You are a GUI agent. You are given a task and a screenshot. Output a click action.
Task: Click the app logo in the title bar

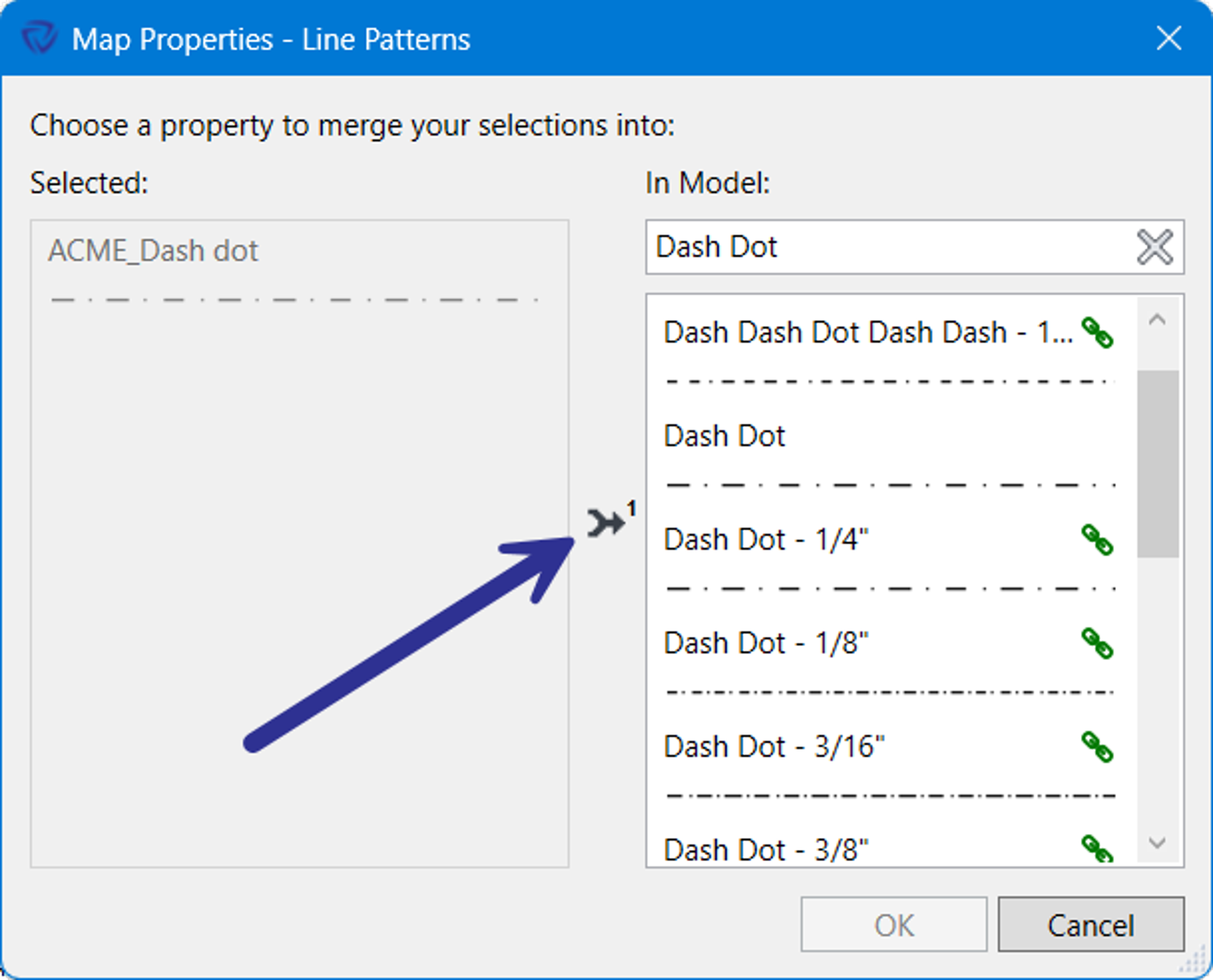39,38
